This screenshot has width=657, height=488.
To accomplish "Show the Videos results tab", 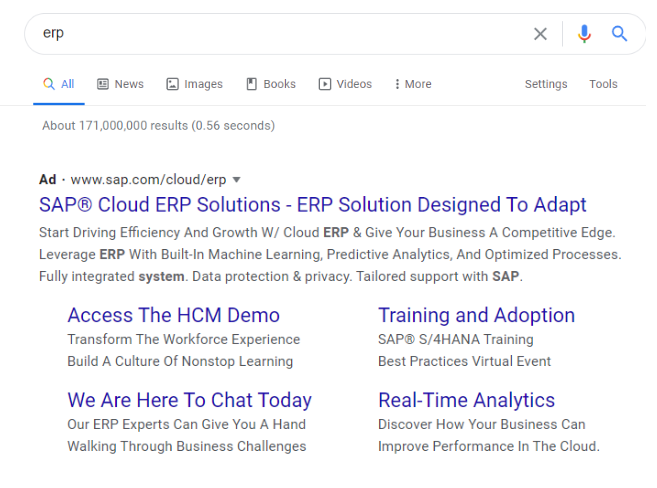I will [x=345, y=84].
